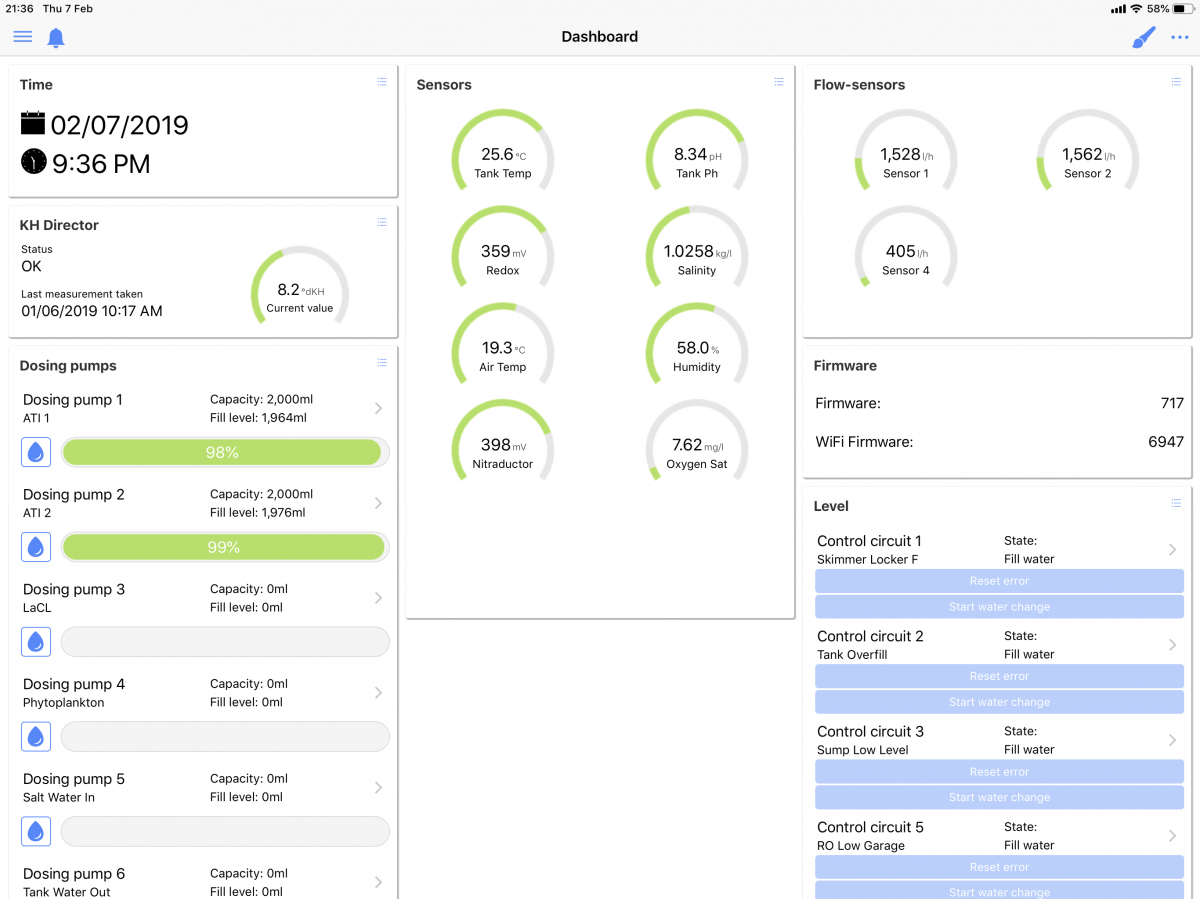The width and height of the screenshot is (1200, 899).
Task: Expand Control circuit 5 chevron
Action: coord(1173,836)
